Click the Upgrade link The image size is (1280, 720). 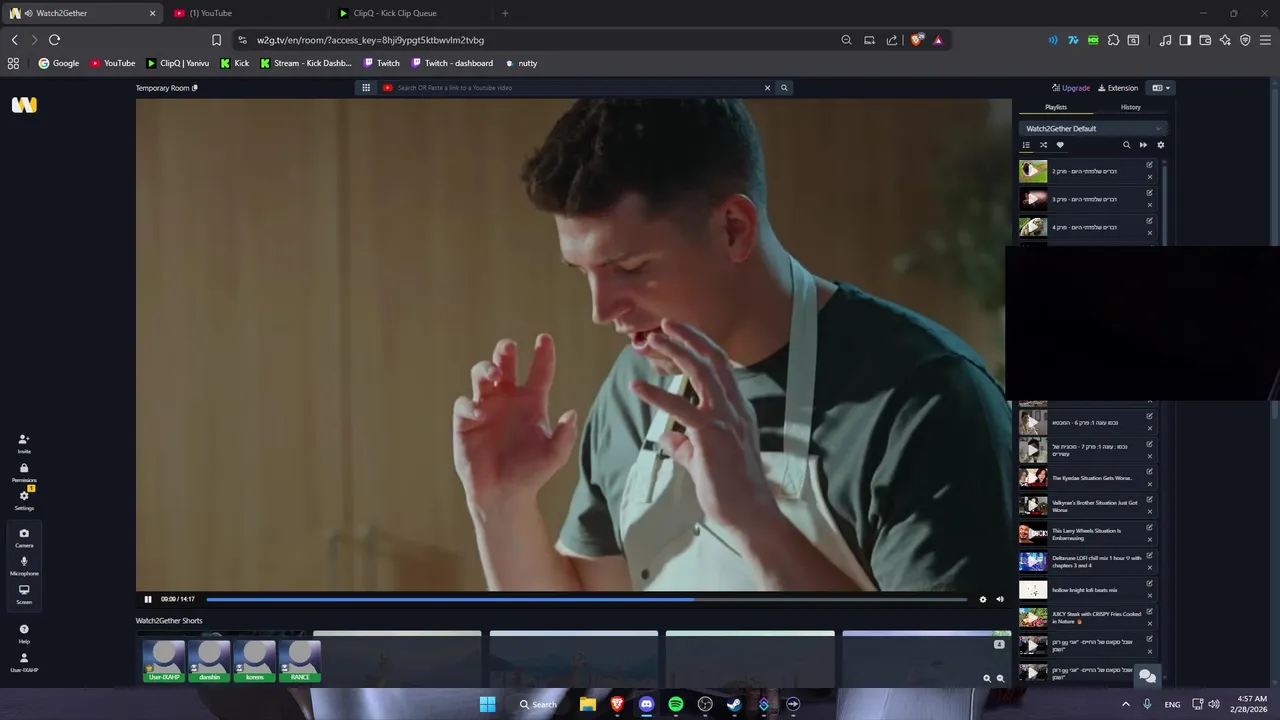[x=1071, y=88]
